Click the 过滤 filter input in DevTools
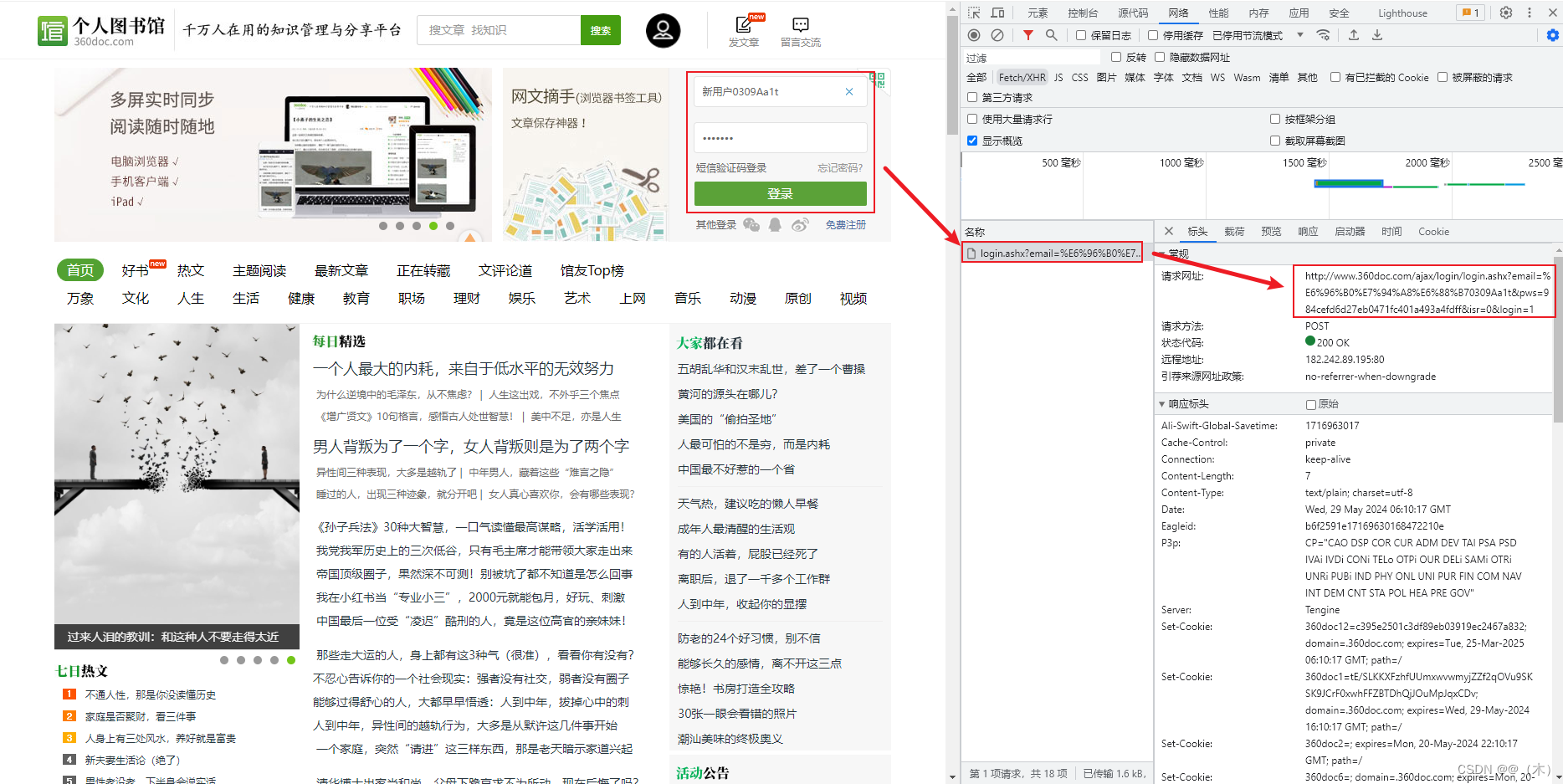The image size is (1563, 784). 1033,57
